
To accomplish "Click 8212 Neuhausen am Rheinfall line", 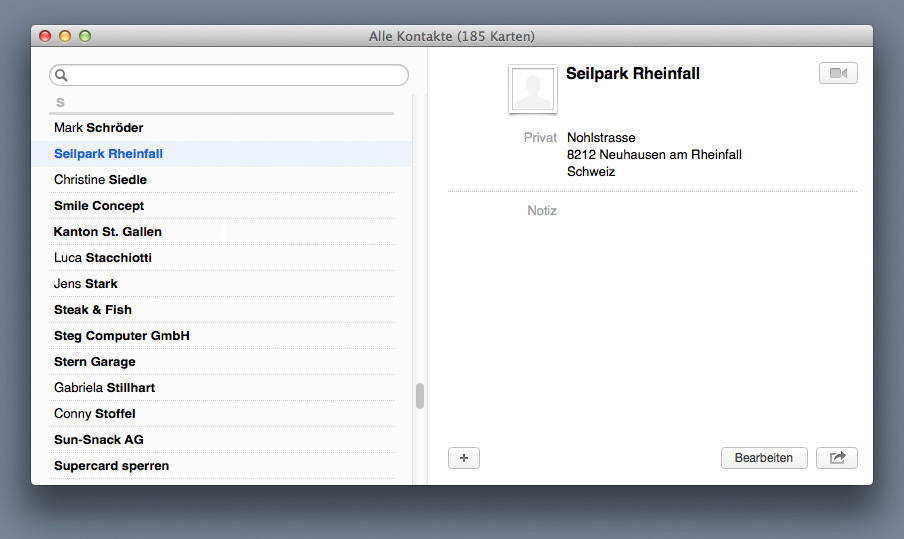I will 654,154.
